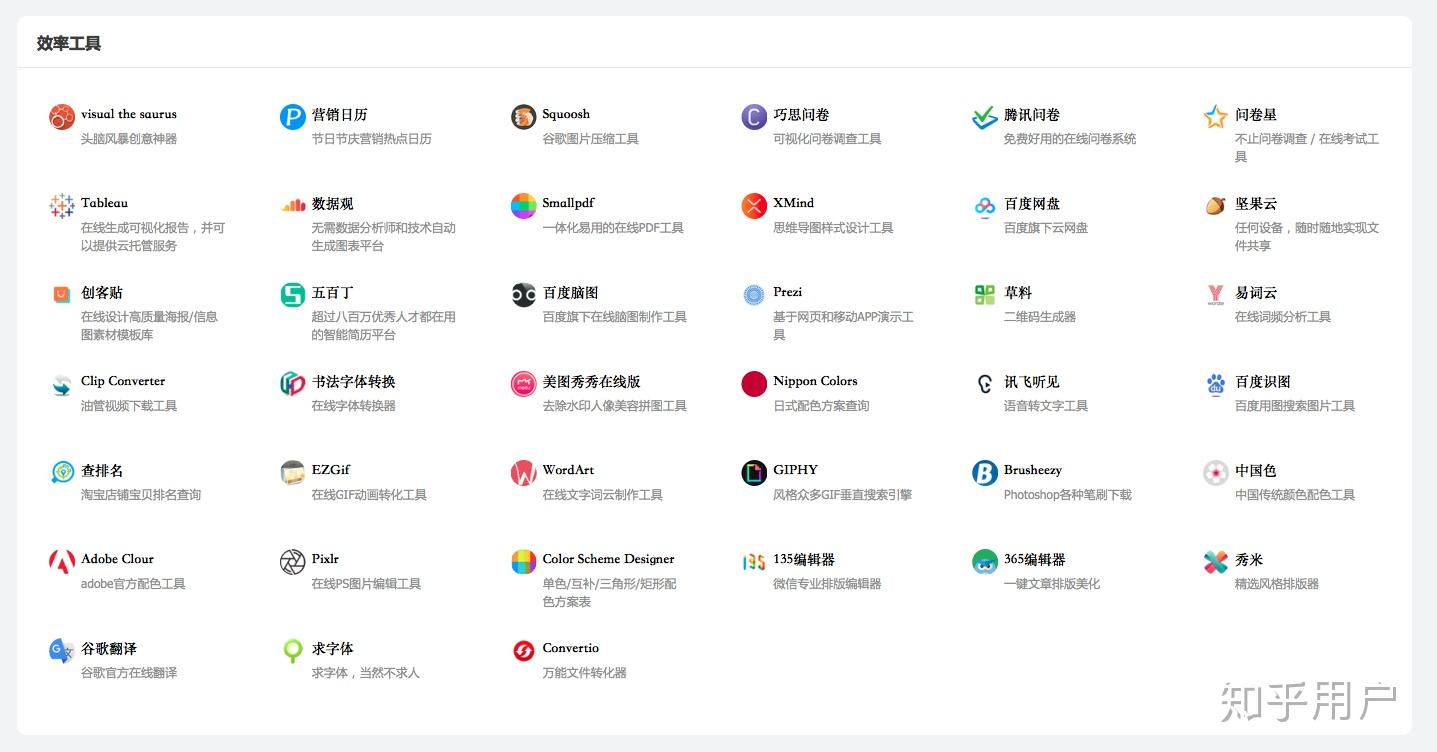Click the 草料 QR code icon
Image resolution: width=1437 pixels, height=752 pixels.
click(x=985, y=295)
